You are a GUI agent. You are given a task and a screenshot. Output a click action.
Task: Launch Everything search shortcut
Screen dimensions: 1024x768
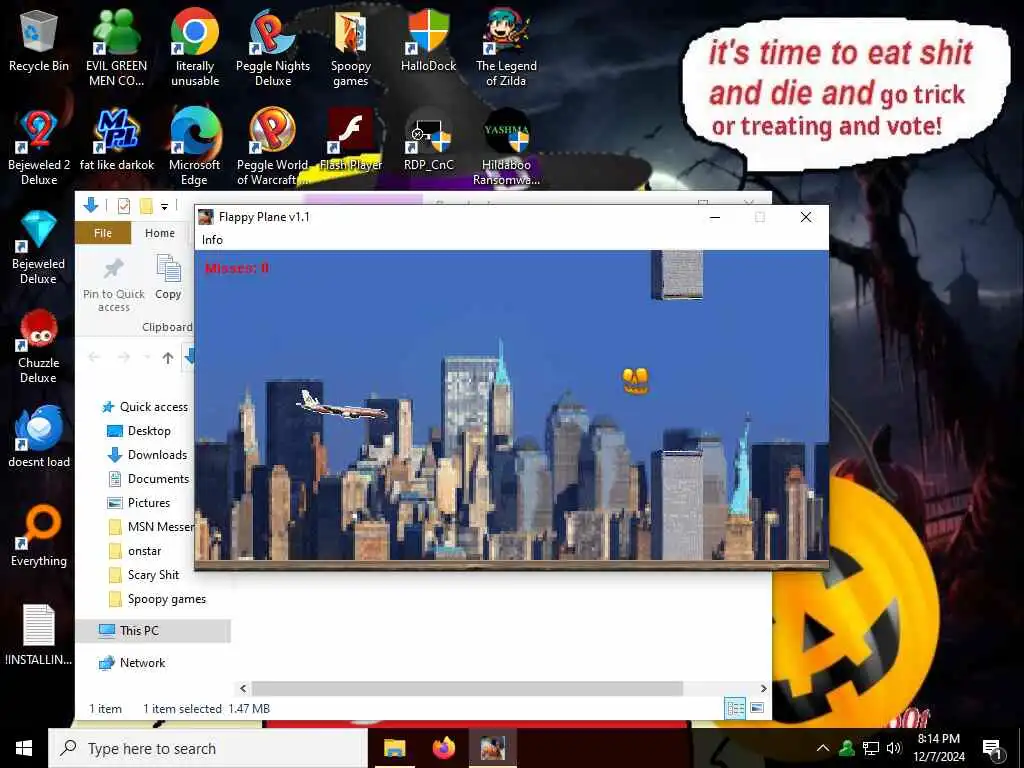pyautogui.click(x=39, y=536)
